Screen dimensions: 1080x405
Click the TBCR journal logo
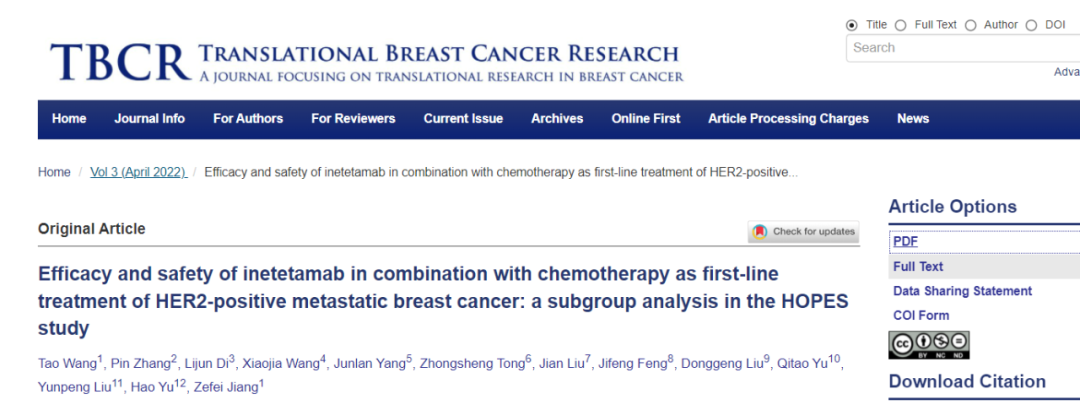(x=120, y=61)
